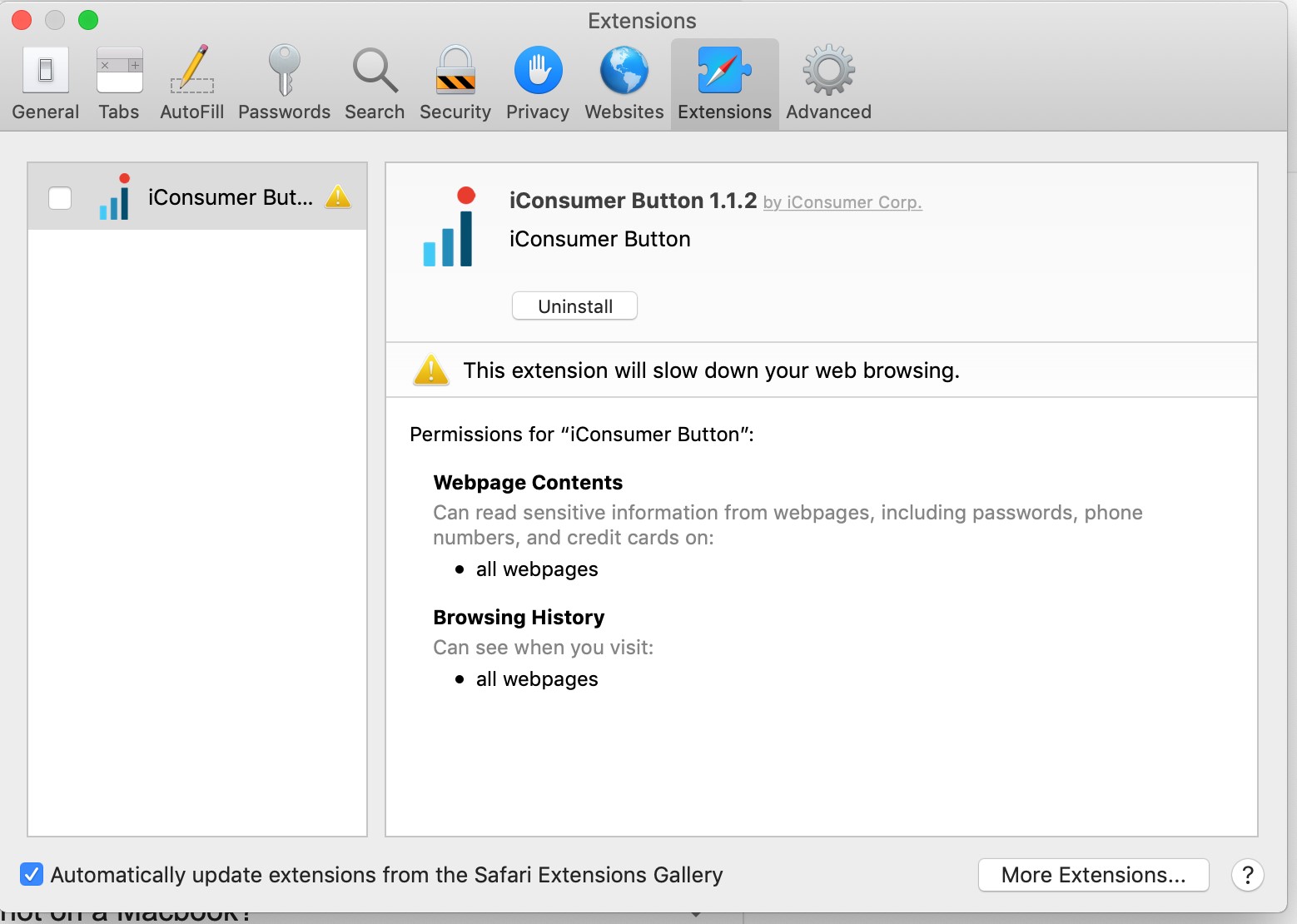Click the 'Webpage Contents' permission heading
This screenshot has height=924, width=1297.
tap(528, 483)
